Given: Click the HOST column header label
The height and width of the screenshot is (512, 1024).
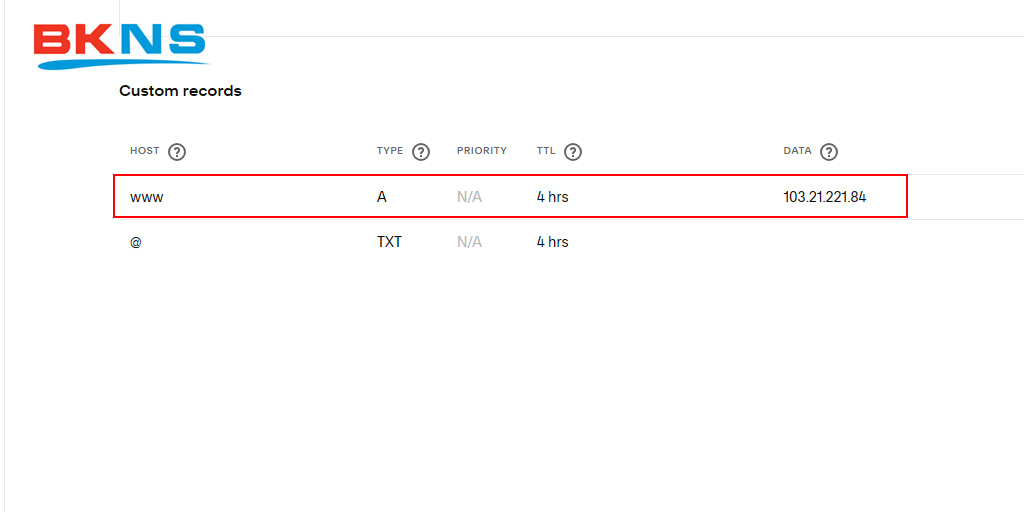Looking at the screenshot, I should click(x=144, y=151).
